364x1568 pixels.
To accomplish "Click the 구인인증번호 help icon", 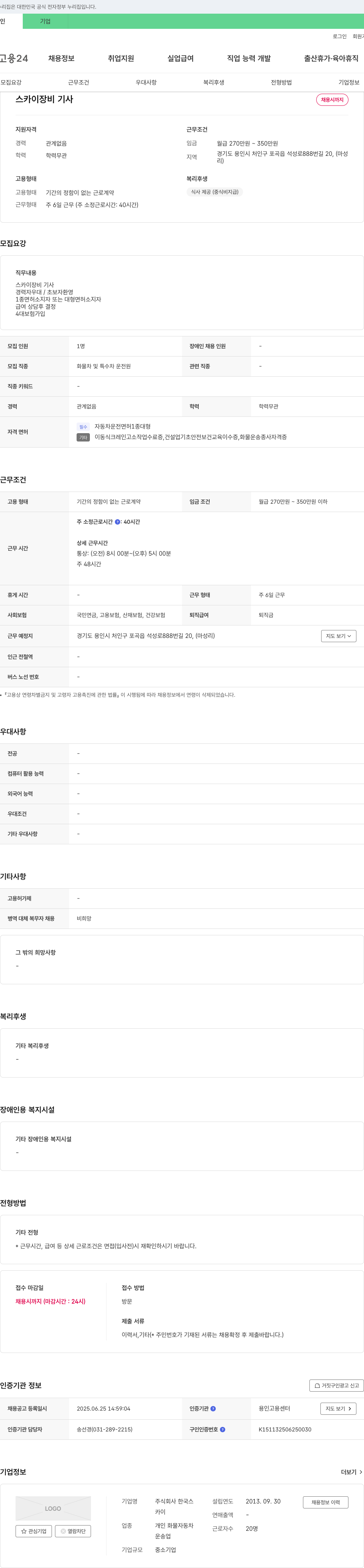I will point(222,1429).
